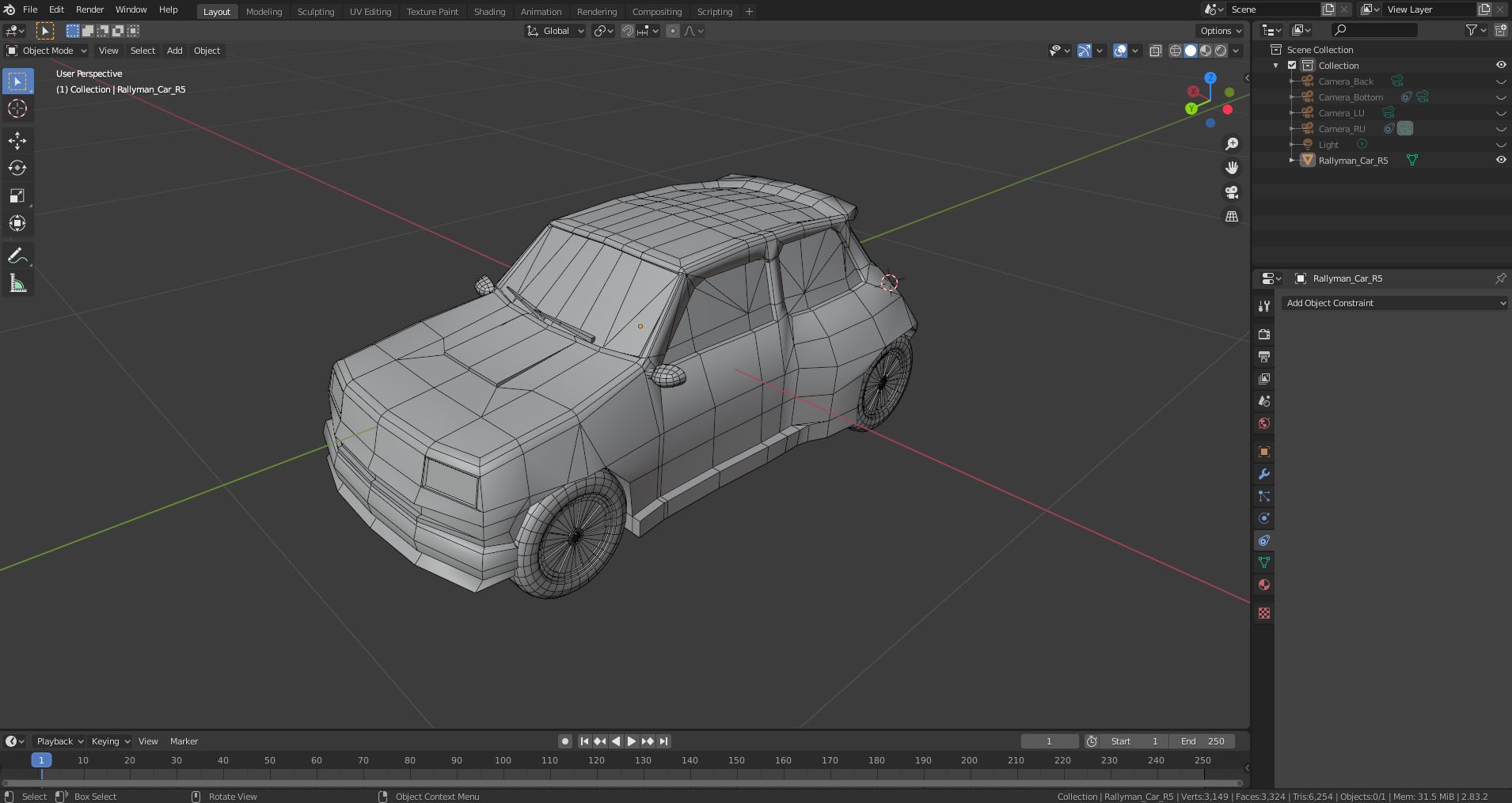The width and height of the screenshot is (1512, 803).
Task: Open the Object Mode dropdown
Action: [x=47, y=51]
